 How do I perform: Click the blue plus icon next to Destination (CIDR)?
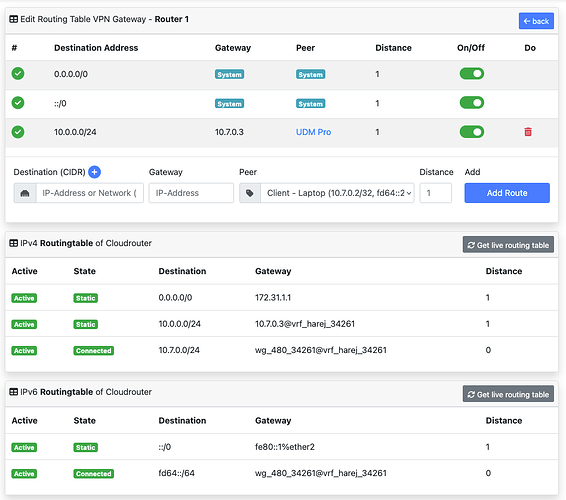pos(95,172)
